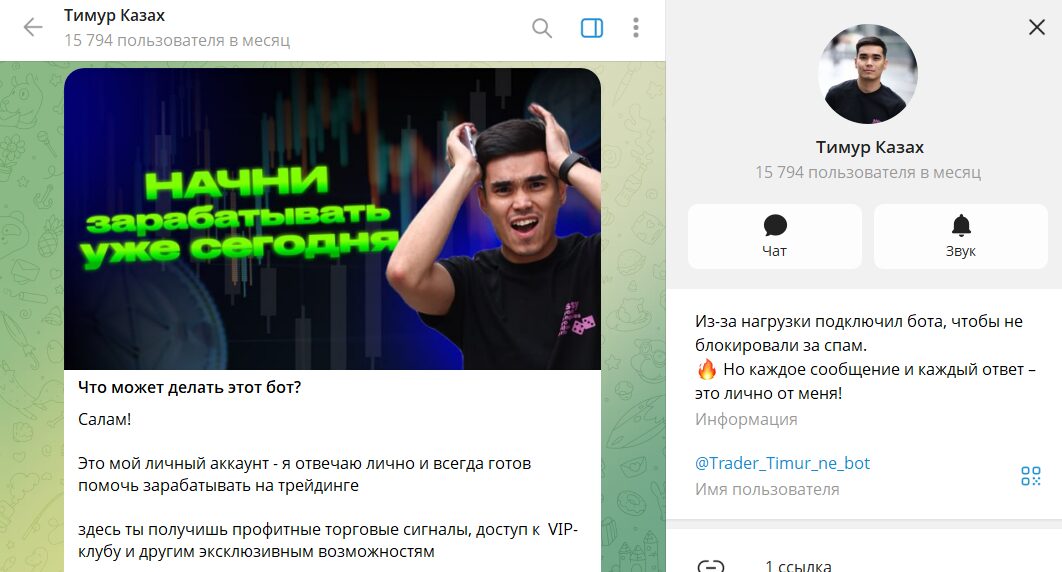This screenshot has width=1062, height=572.
Task: Click the profile name Тимур Казах in panel
Action: pyautogui.click(x=870, y=147)
